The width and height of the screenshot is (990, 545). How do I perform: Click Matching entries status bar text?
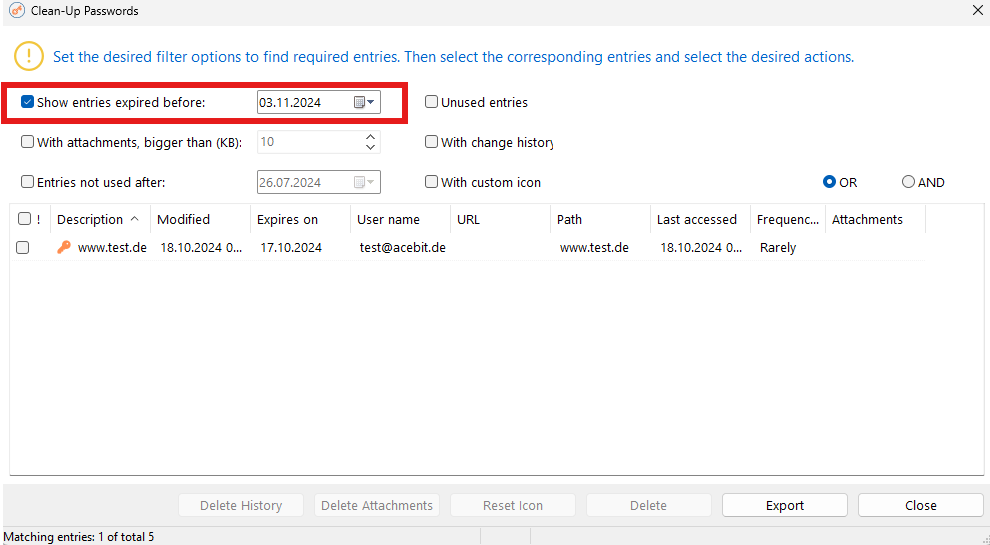79,537
